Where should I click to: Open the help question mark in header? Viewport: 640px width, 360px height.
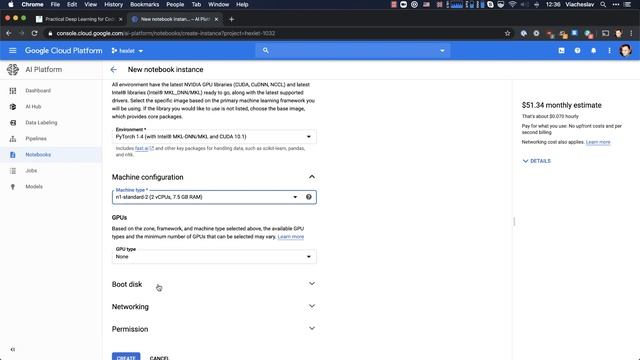577,51
